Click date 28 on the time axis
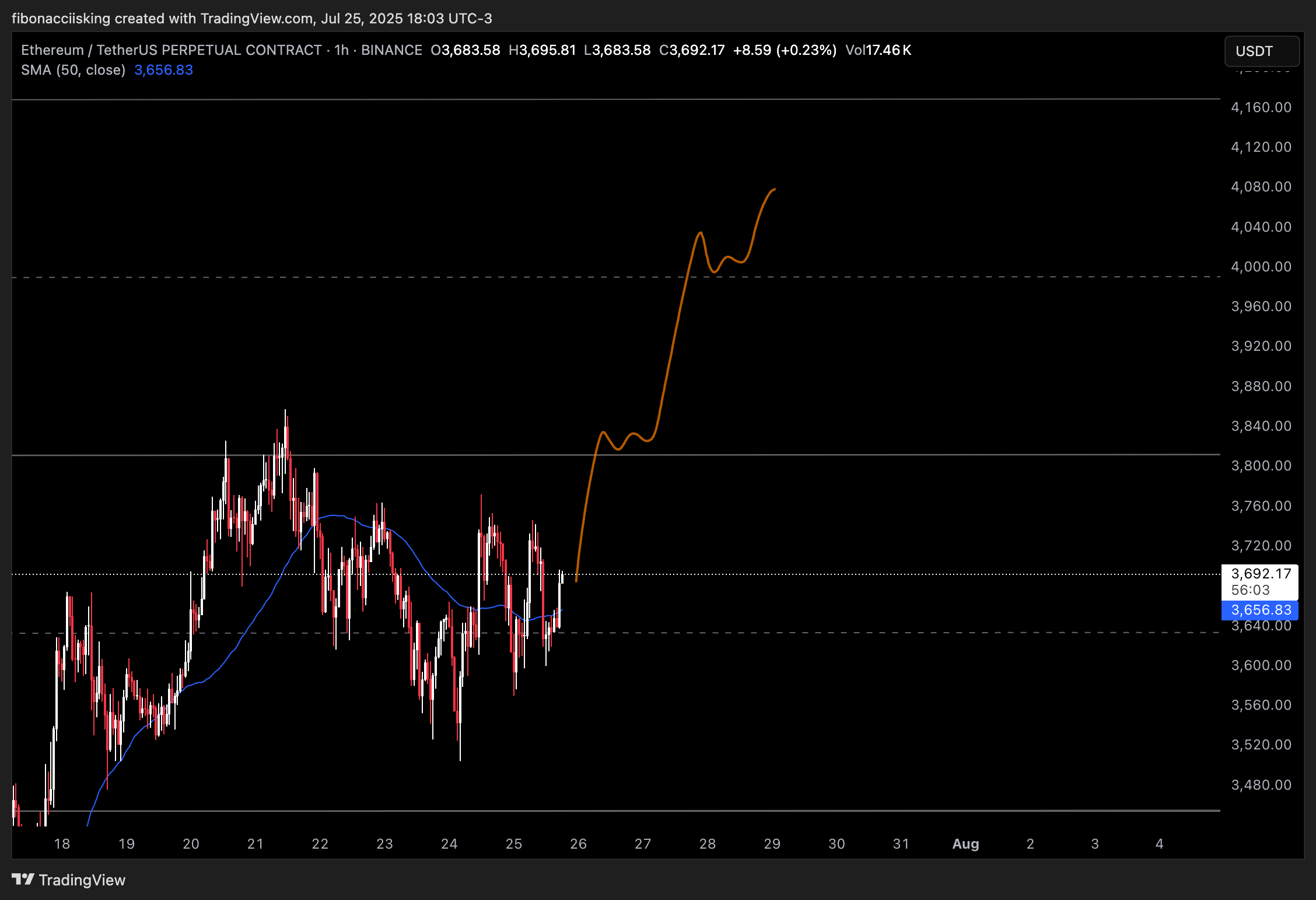The width and height of the screenshot is (1316, 900). (x=708, y=844)
